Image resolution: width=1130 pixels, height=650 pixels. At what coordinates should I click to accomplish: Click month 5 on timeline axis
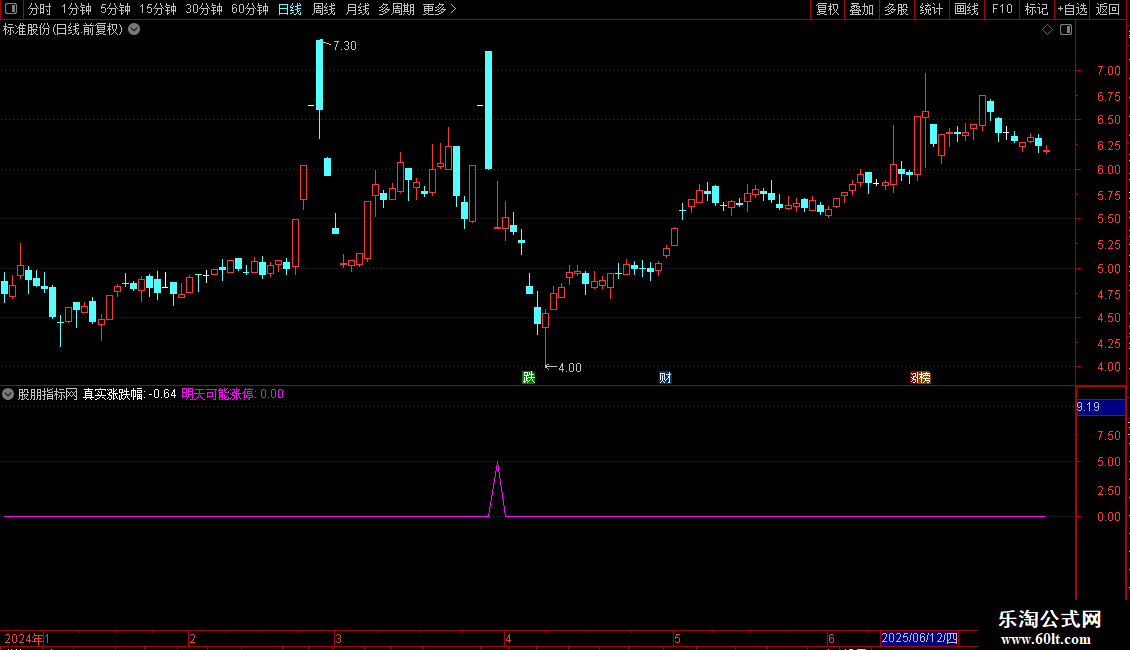coord(677,638)
